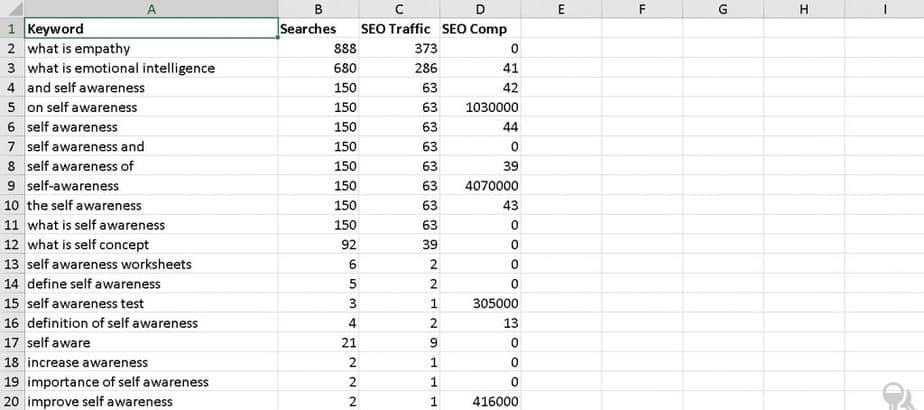The width and height of the screenshot is (924, 410).
Task: Click the Searches value 21
Action: coord(318,342)
